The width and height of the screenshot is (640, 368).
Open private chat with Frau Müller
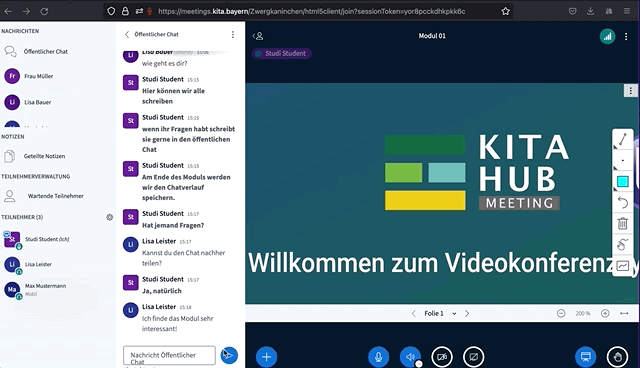tap(38, 76)
